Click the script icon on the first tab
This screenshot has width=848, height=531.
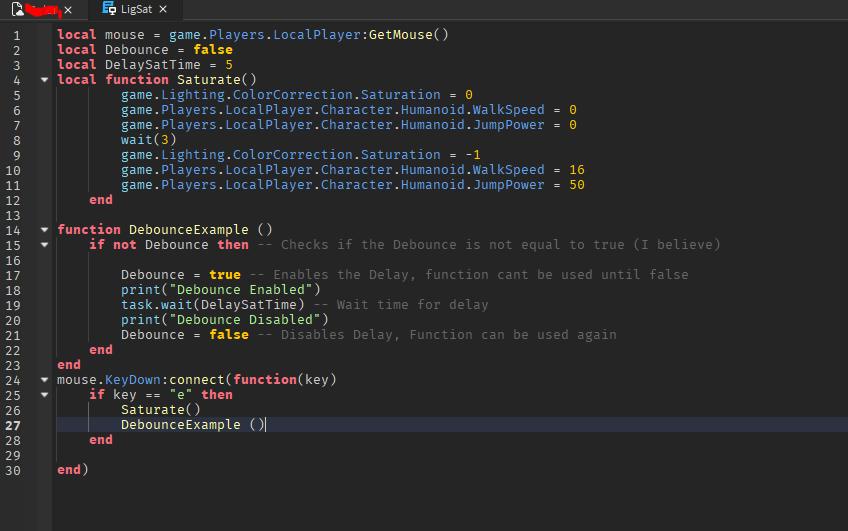pos(18,9)
